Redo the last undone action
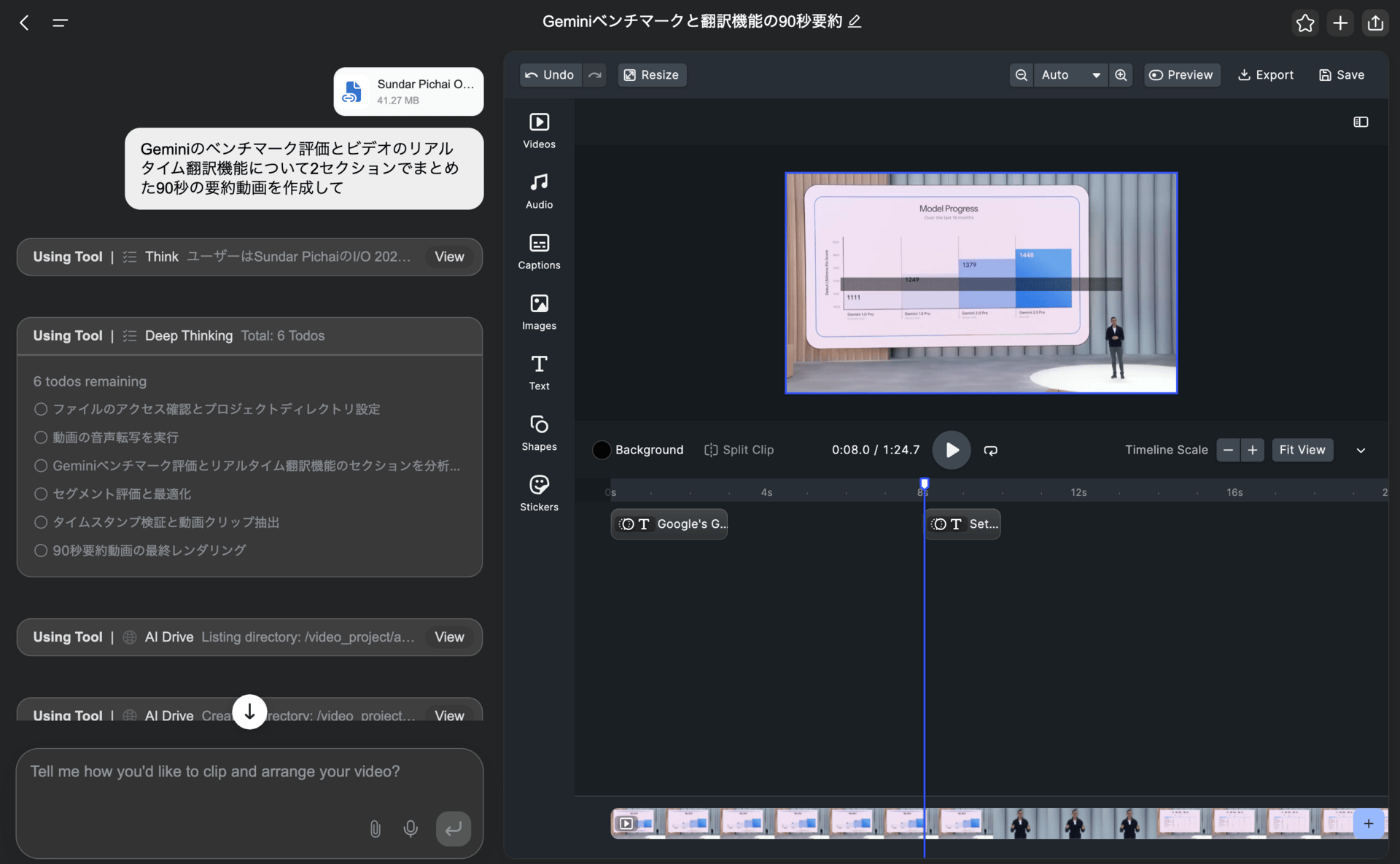This screenshot has height=864, width=1400. click(595, 74)
